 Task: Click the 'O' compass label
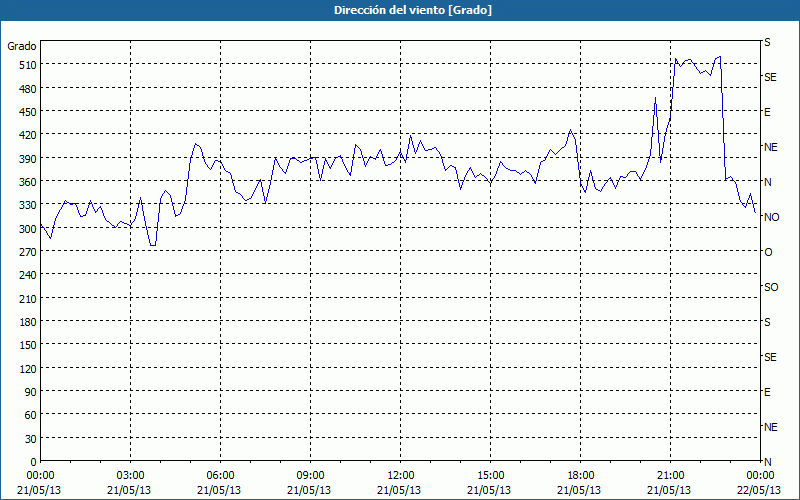coord(768,253)
